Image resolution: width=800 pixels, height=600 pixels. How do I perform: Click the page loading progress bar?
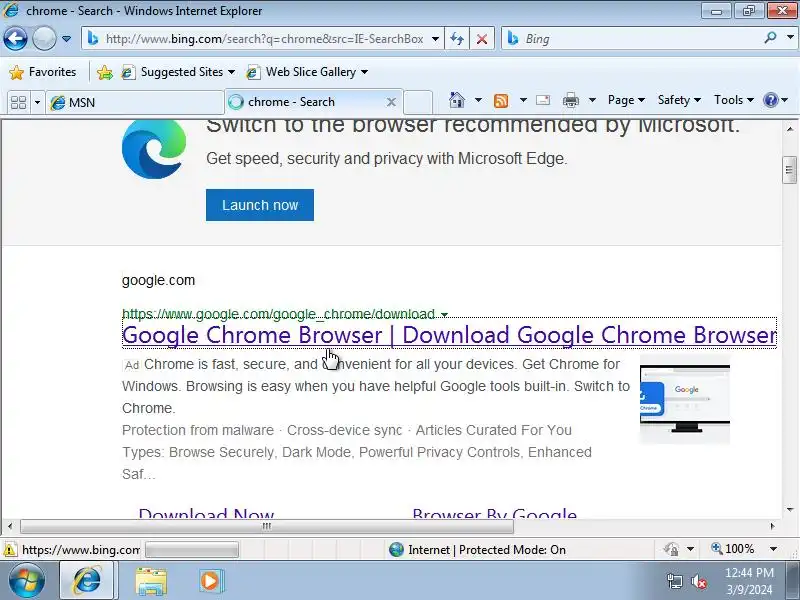(192, 550)
